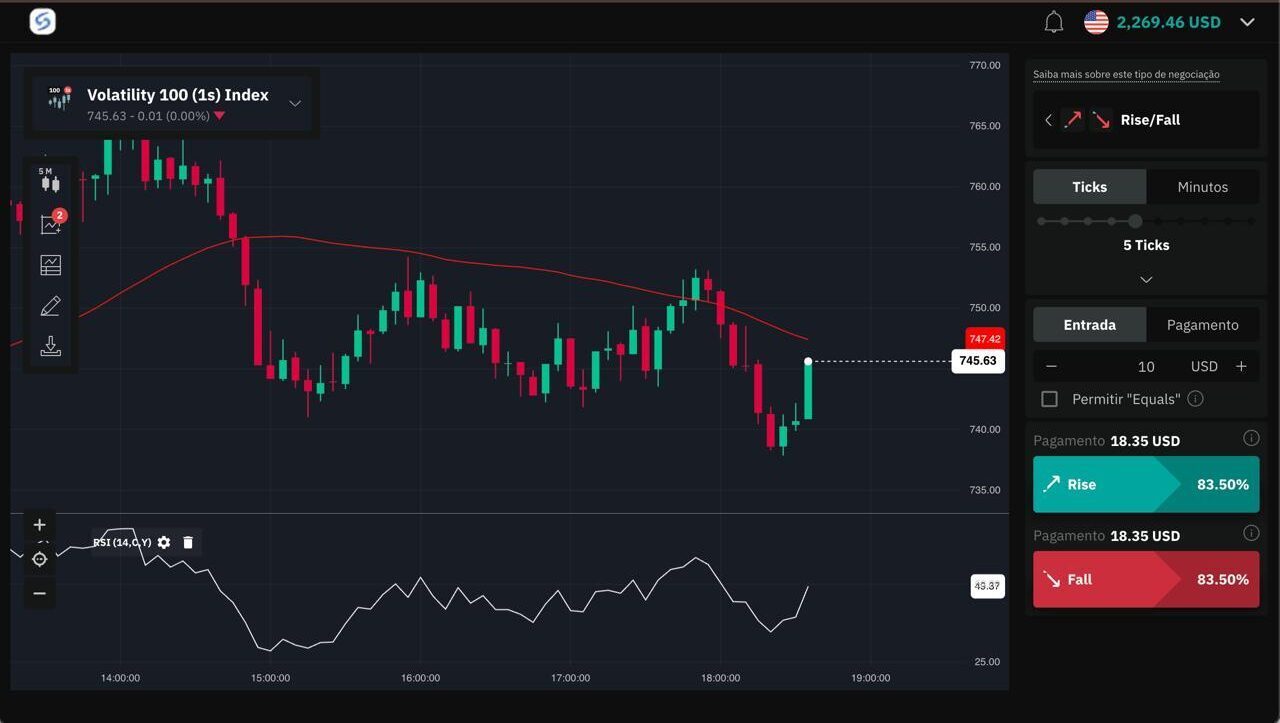Select the Entrada tab

1089,325
